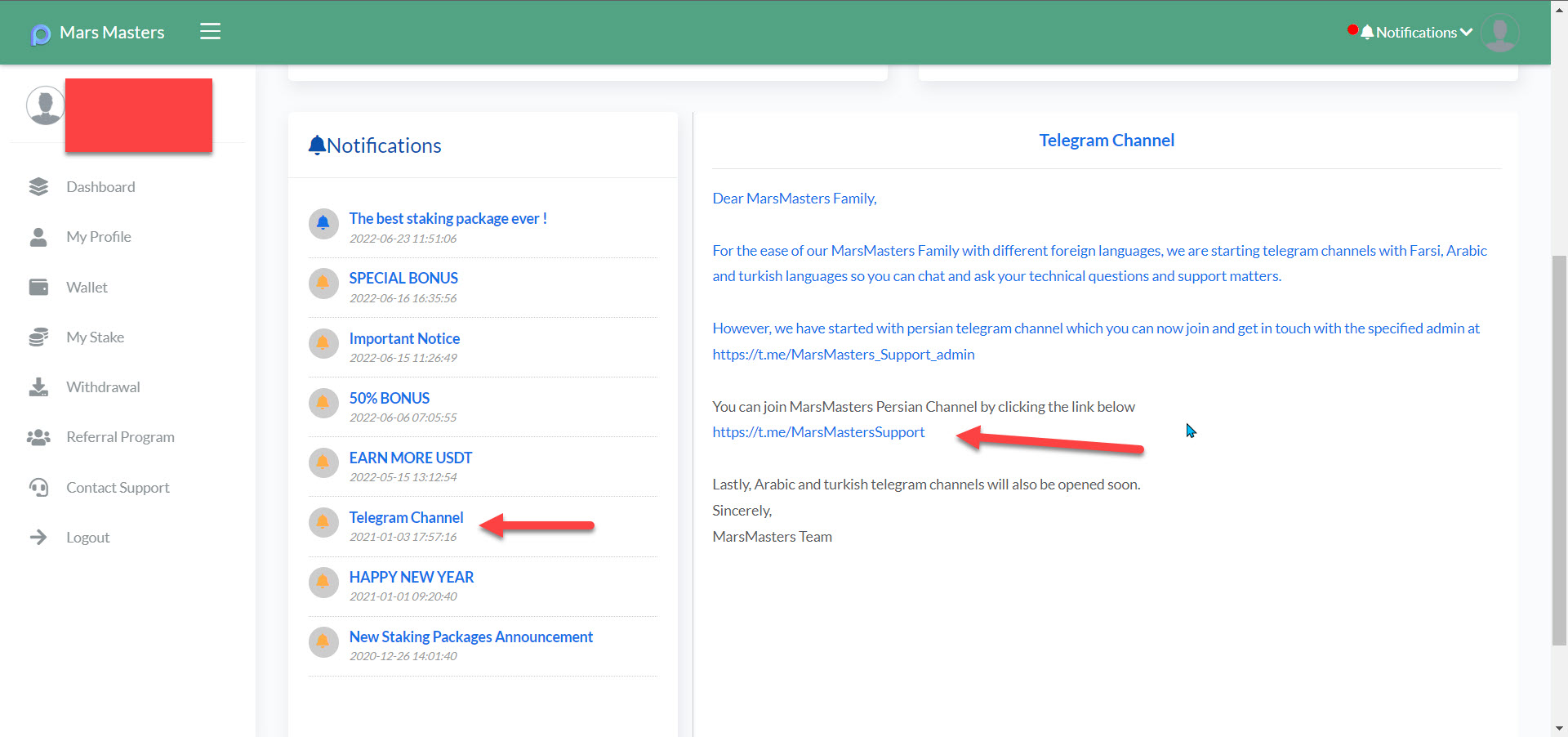1568x737 pixels.
Task: Click the Mars Masters logo icon
Action: click(x=40, y=34)
